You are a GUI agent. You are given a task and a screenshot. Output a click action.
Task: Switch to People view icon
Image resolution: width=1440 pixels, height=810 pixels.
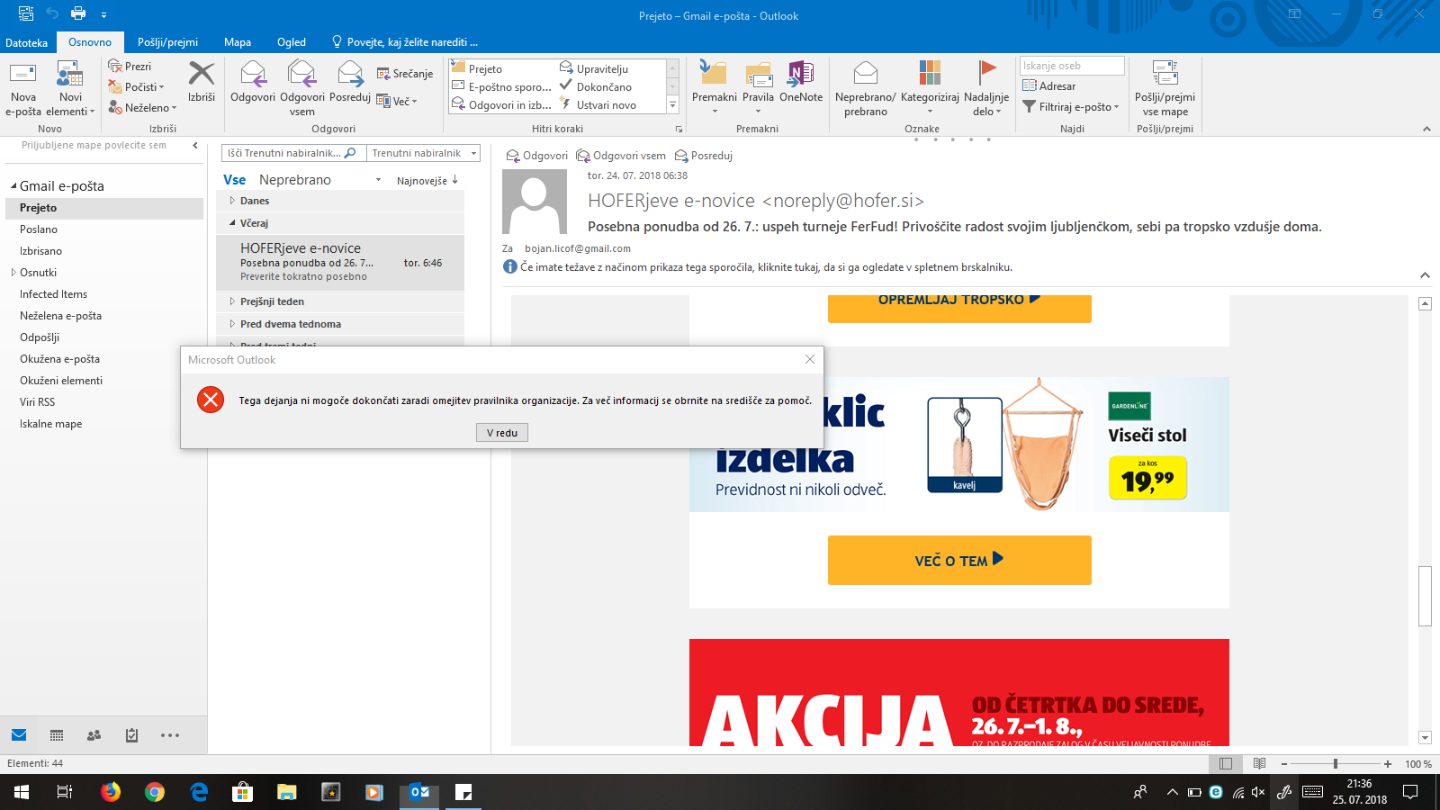point(94,735)
